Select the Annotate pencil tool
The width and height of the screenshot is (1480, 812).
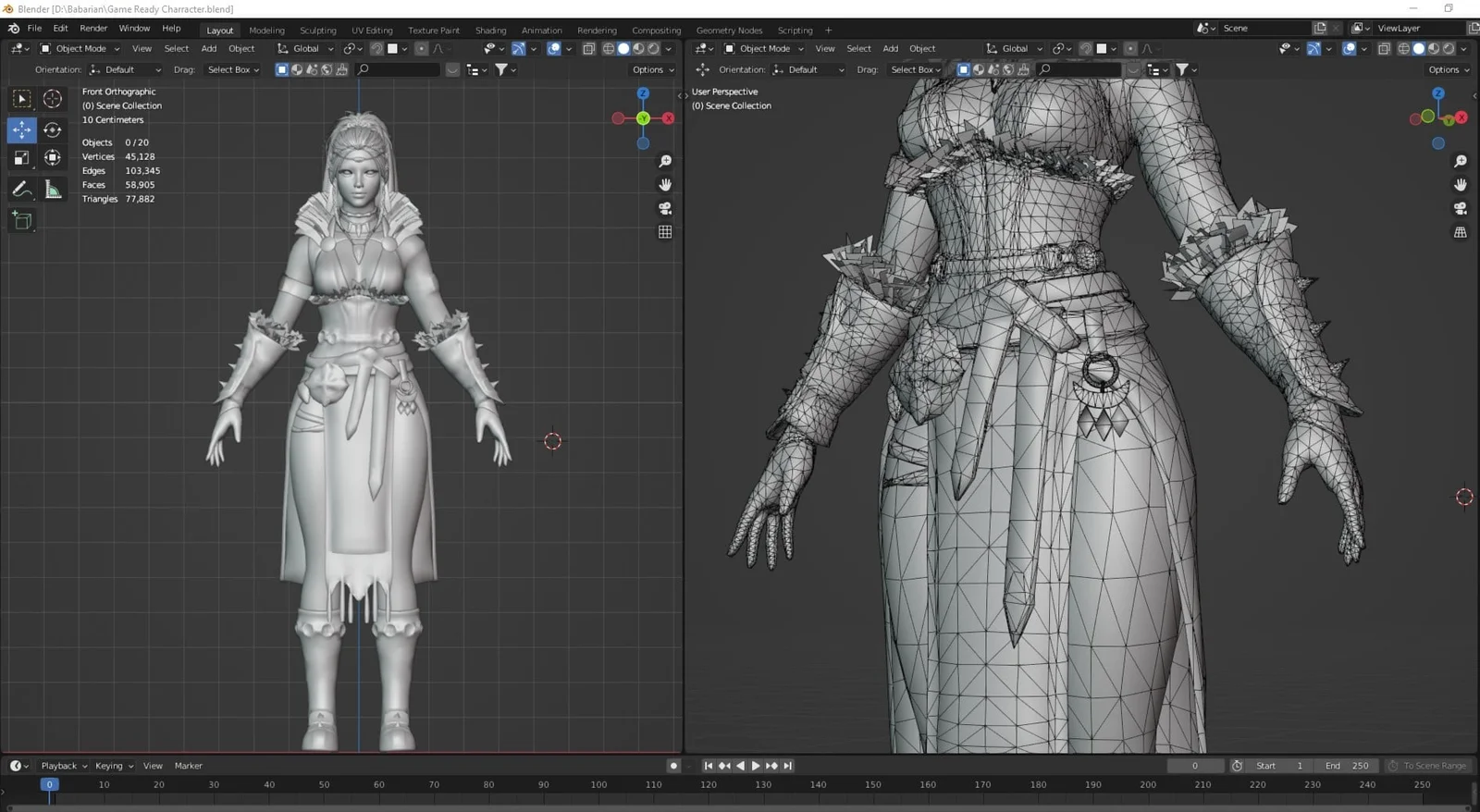tap(22, 190)
